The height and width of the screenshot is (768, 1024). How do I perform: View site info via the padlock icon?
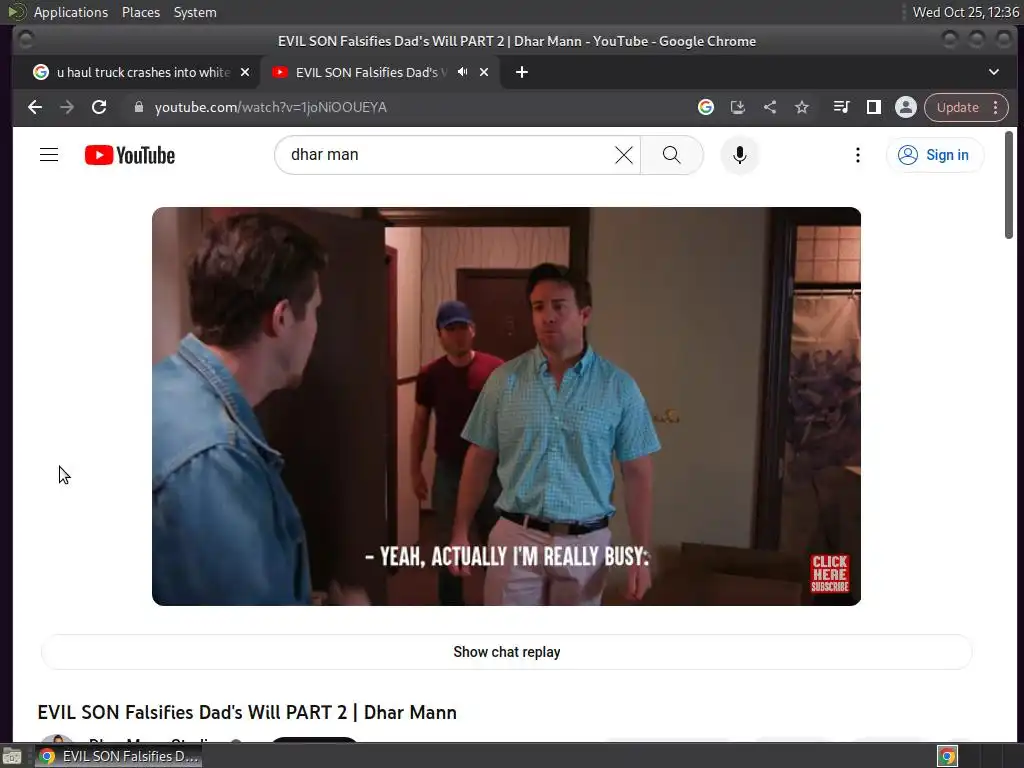coord(138,107)
